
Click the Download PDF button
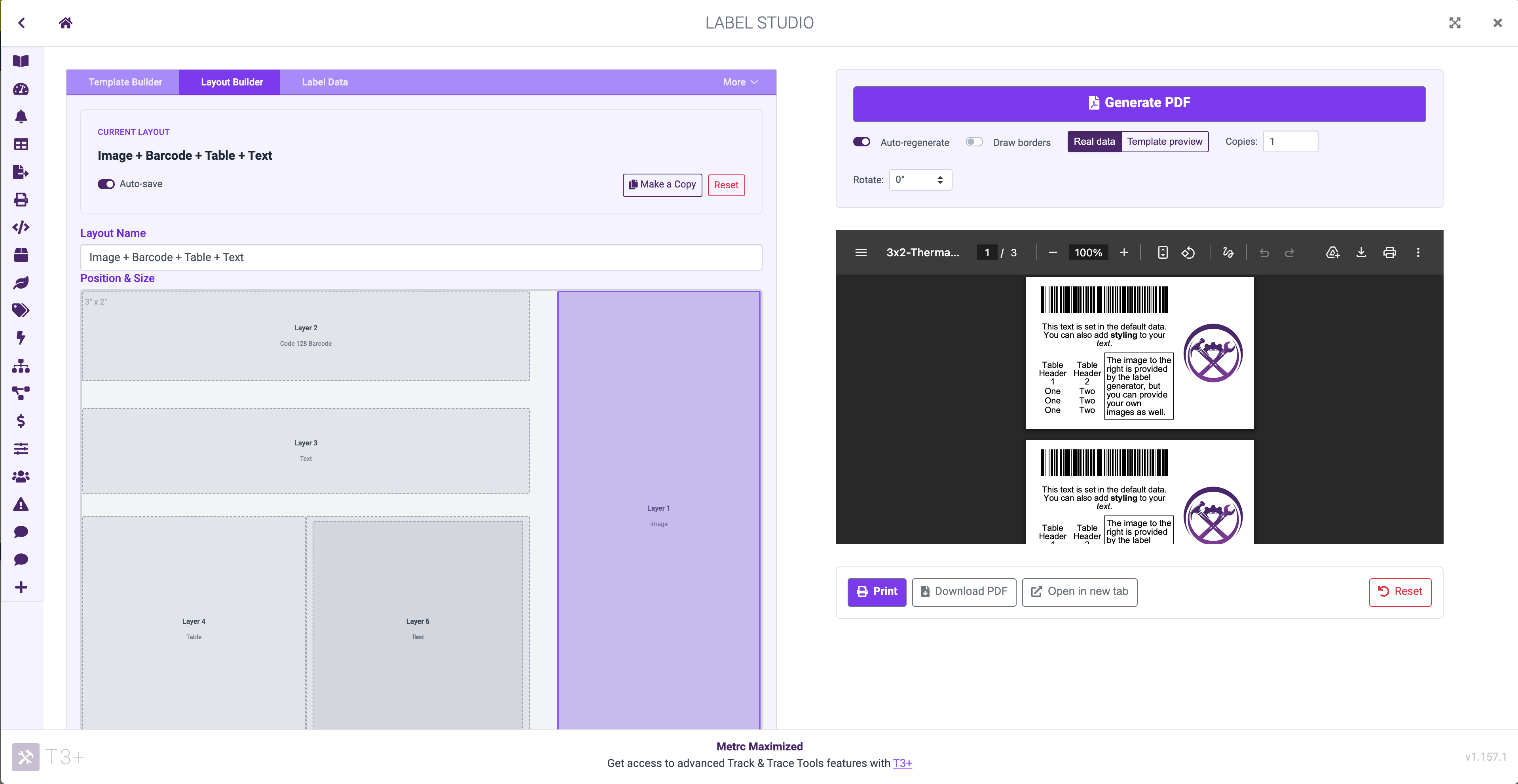click(964, 592)
